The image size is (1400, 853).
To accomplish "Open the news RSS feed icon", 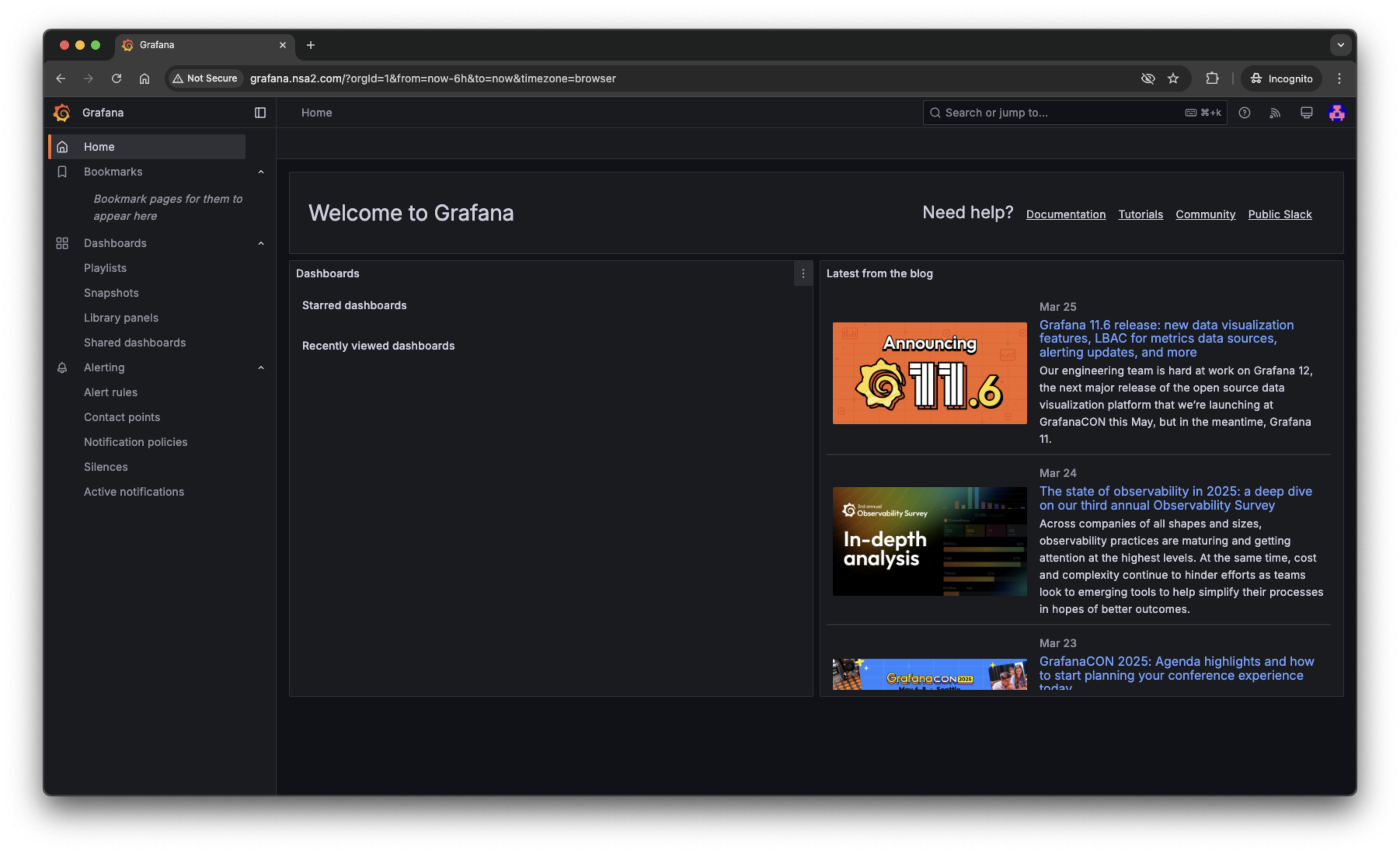I will 1275,113.
